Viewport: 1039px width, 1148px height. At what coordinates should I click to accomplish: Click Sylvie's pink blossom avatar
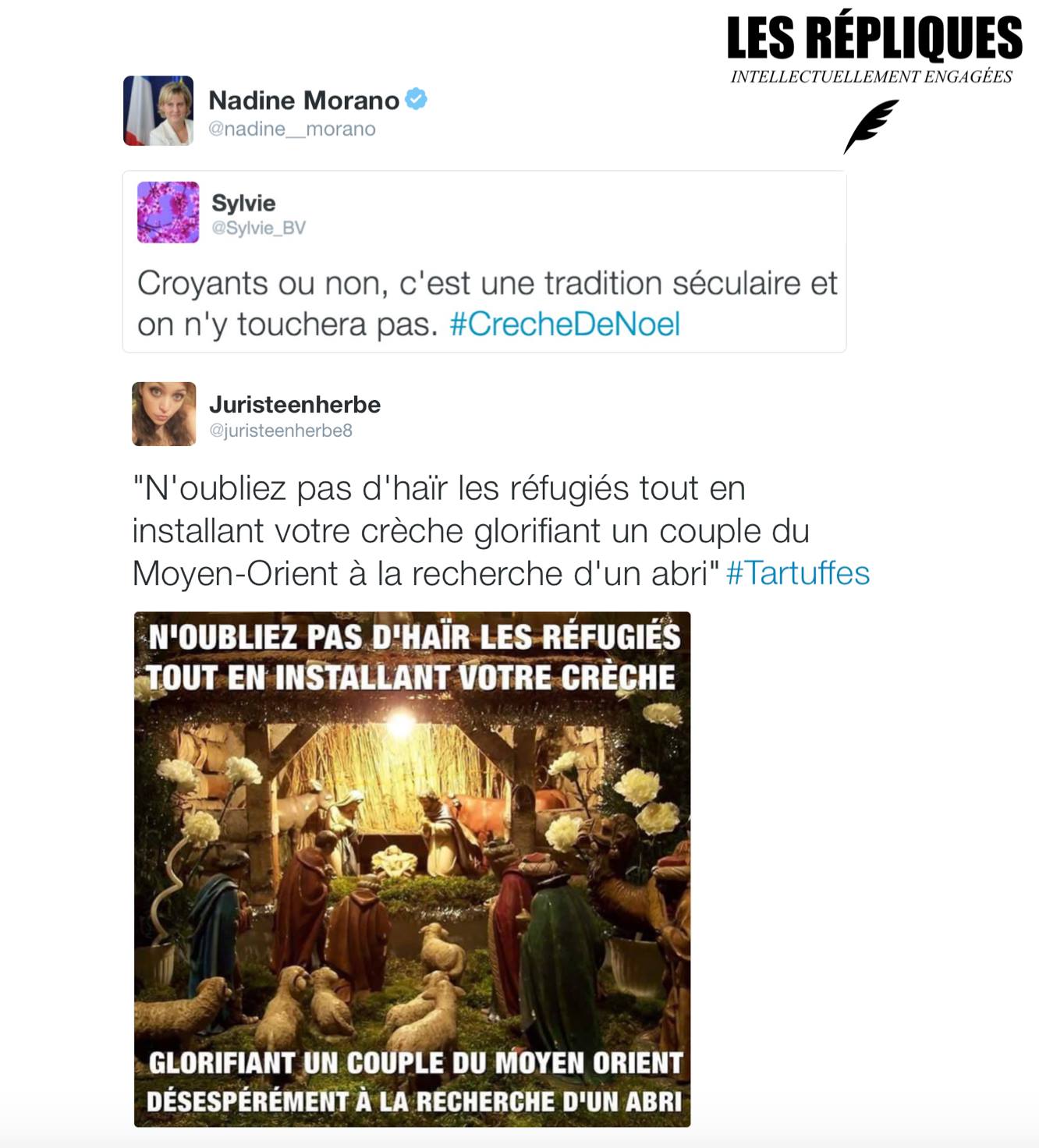[168, 213]
